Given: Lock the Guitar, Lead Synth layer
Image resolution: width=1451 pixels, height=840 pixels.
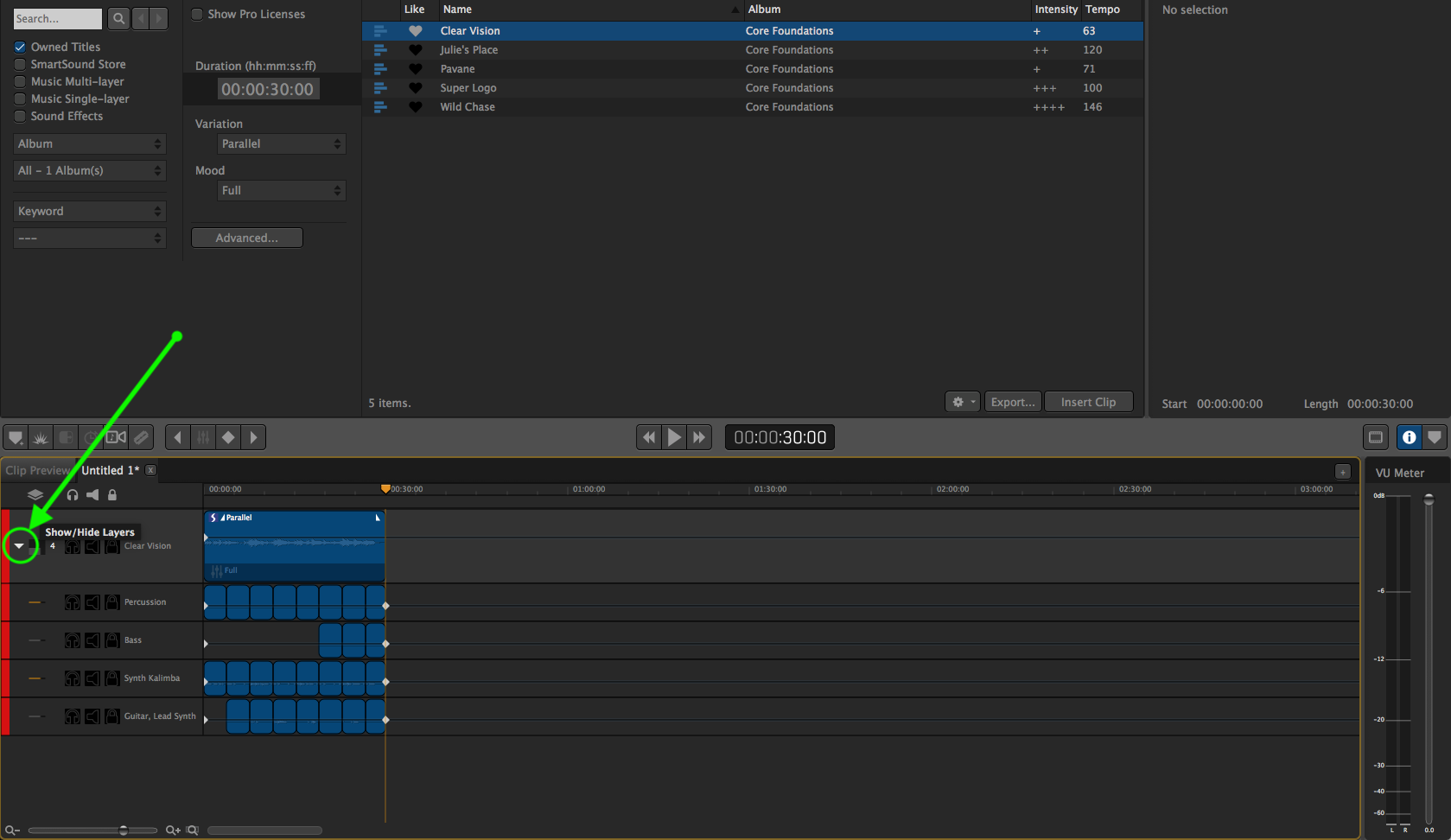Looking at the screenshot, I should coord(112,716).
